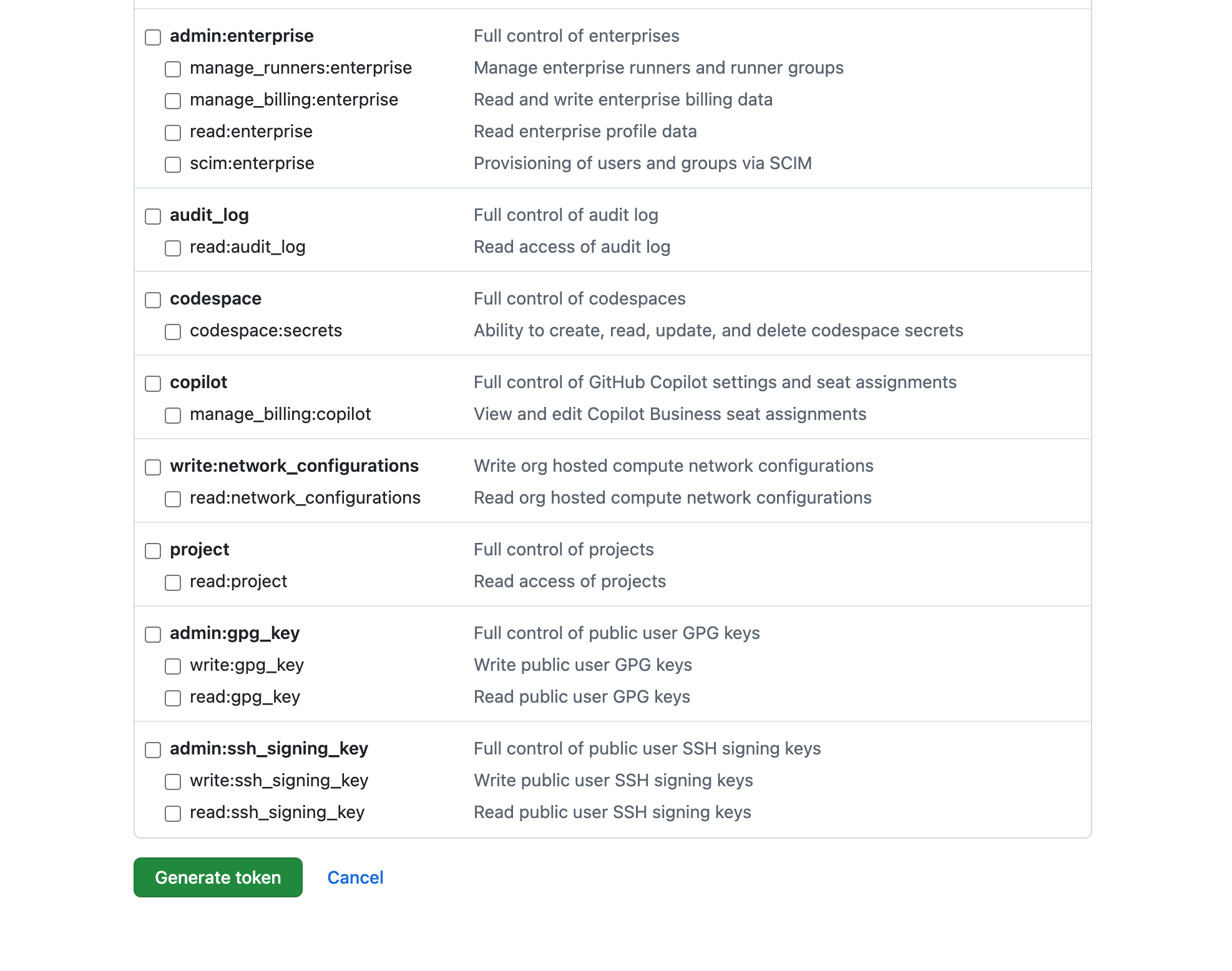Enable manage_billing:copilot seat assignments

click(x=173, y=416)
